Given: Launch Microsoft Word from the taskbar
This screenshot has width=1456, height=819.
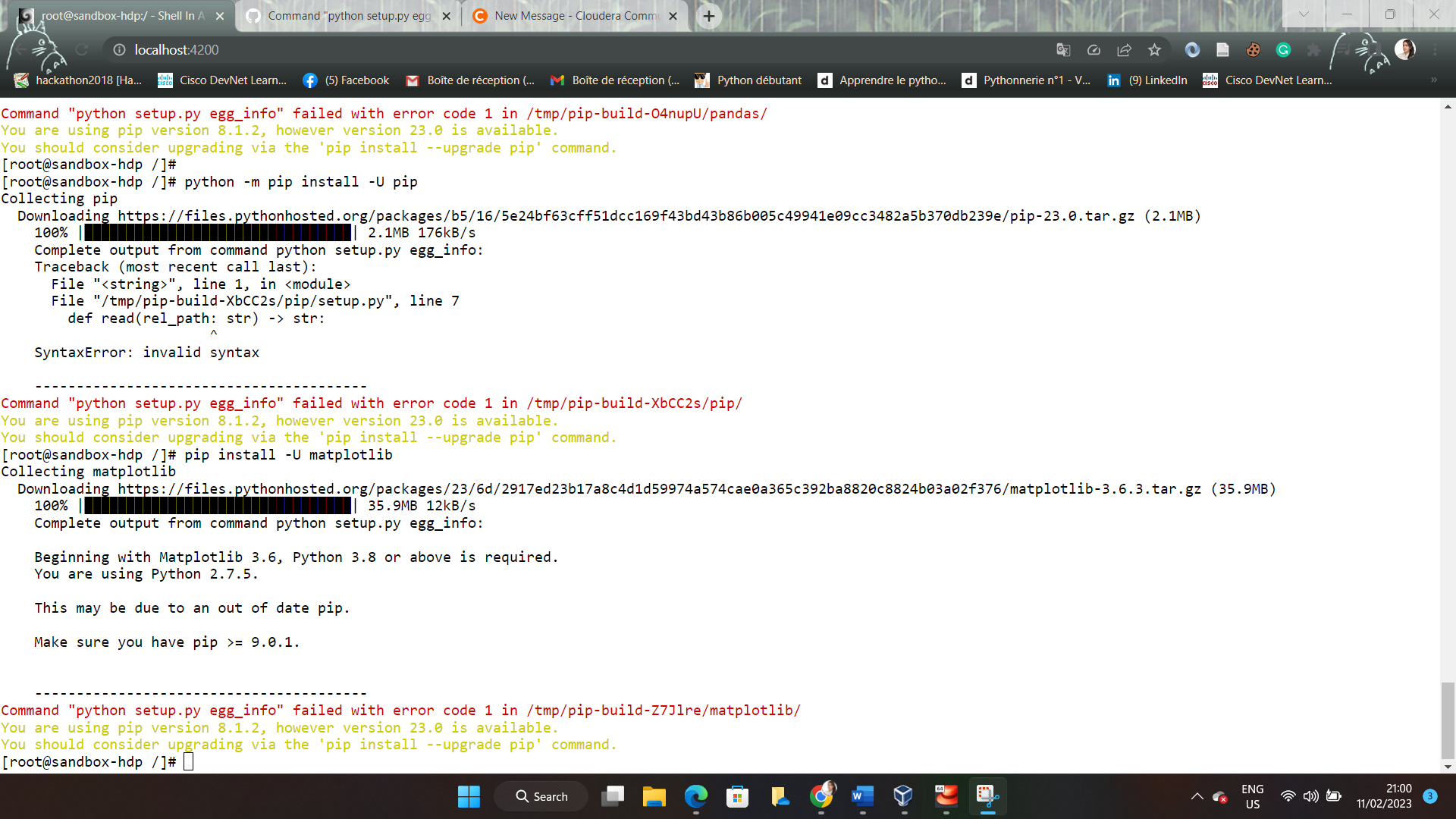Looking at the screenshot, I should pyautogui.click(x=861, y=796).
